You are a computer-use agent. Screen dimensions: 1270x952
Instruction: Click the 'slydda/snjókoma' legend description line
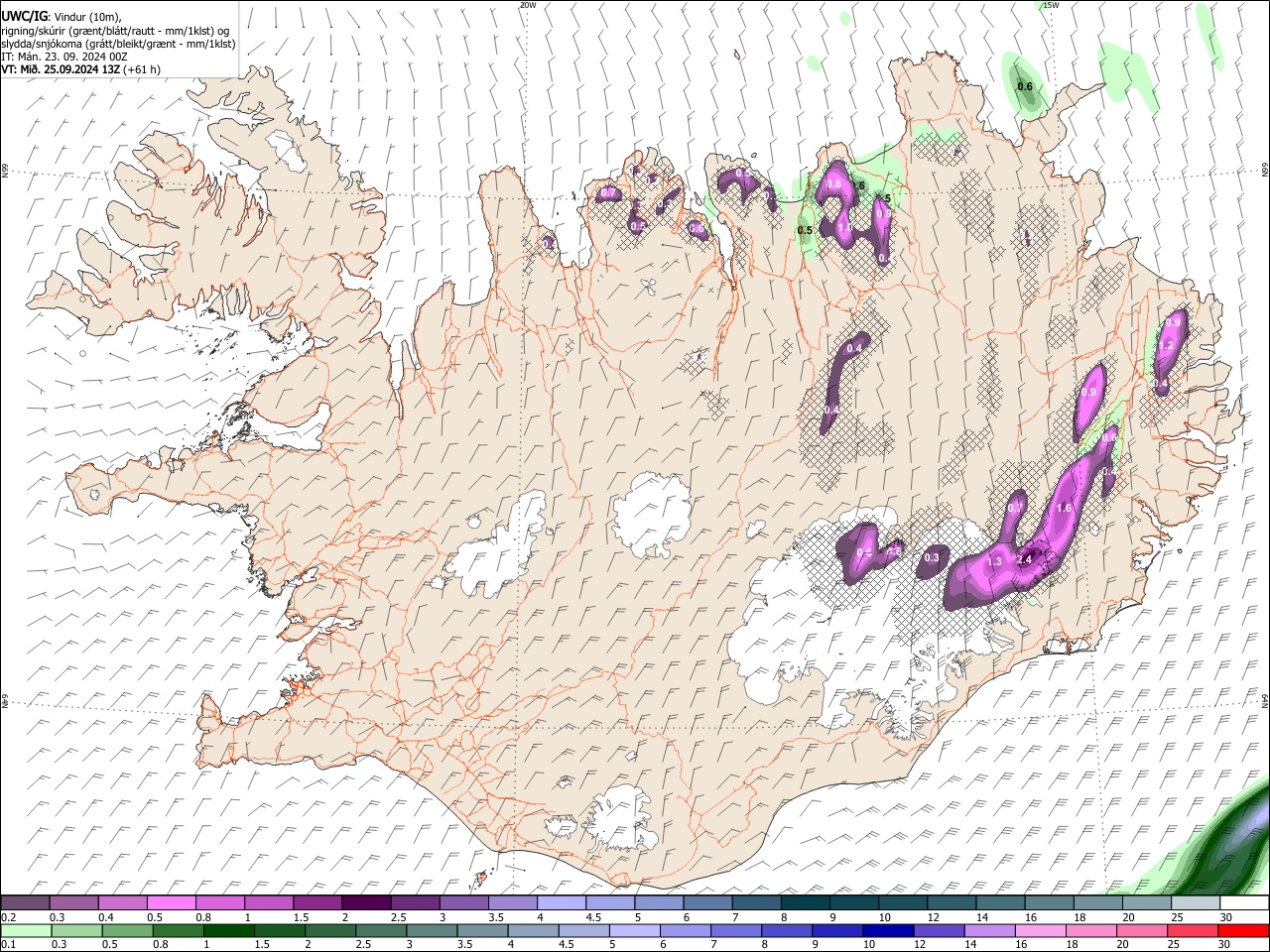point(118,44)
